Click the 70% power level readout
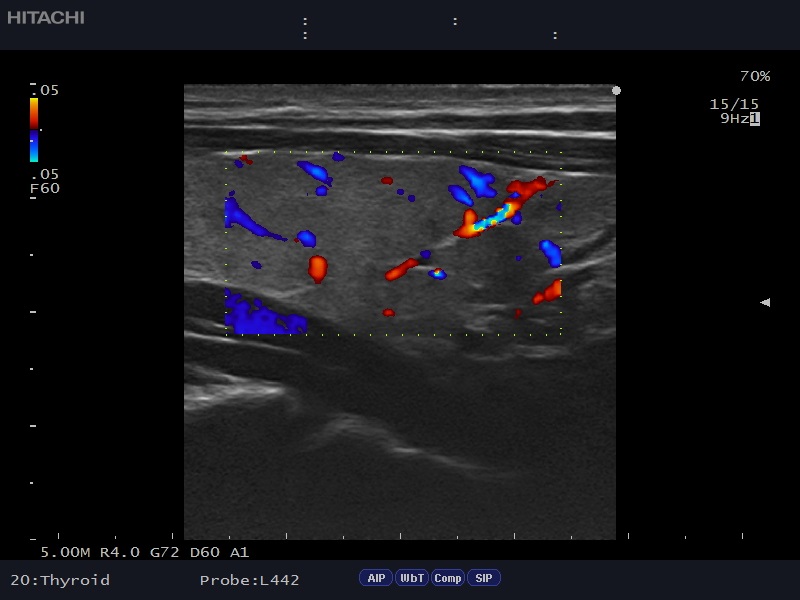800x600 pixels. pyautogui.click(x=754, y=76)
